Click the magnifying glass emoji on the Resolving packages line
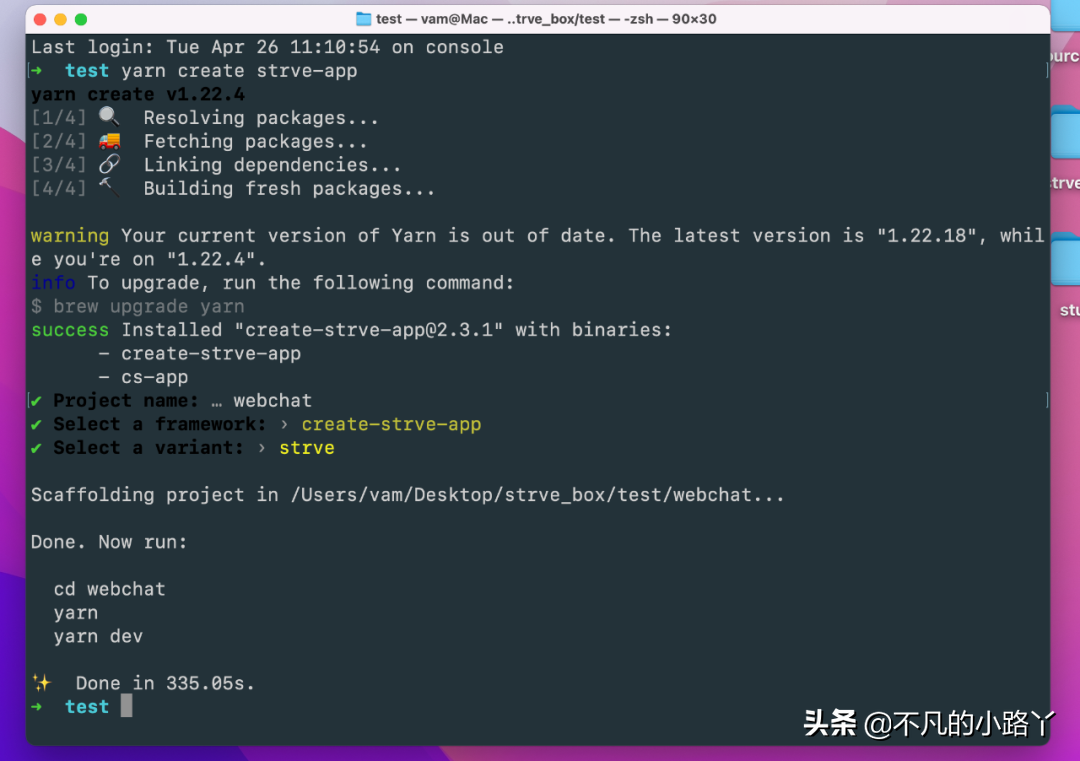Image resolution: width=1080 pixels, height=761 pixels. point(110,116)
